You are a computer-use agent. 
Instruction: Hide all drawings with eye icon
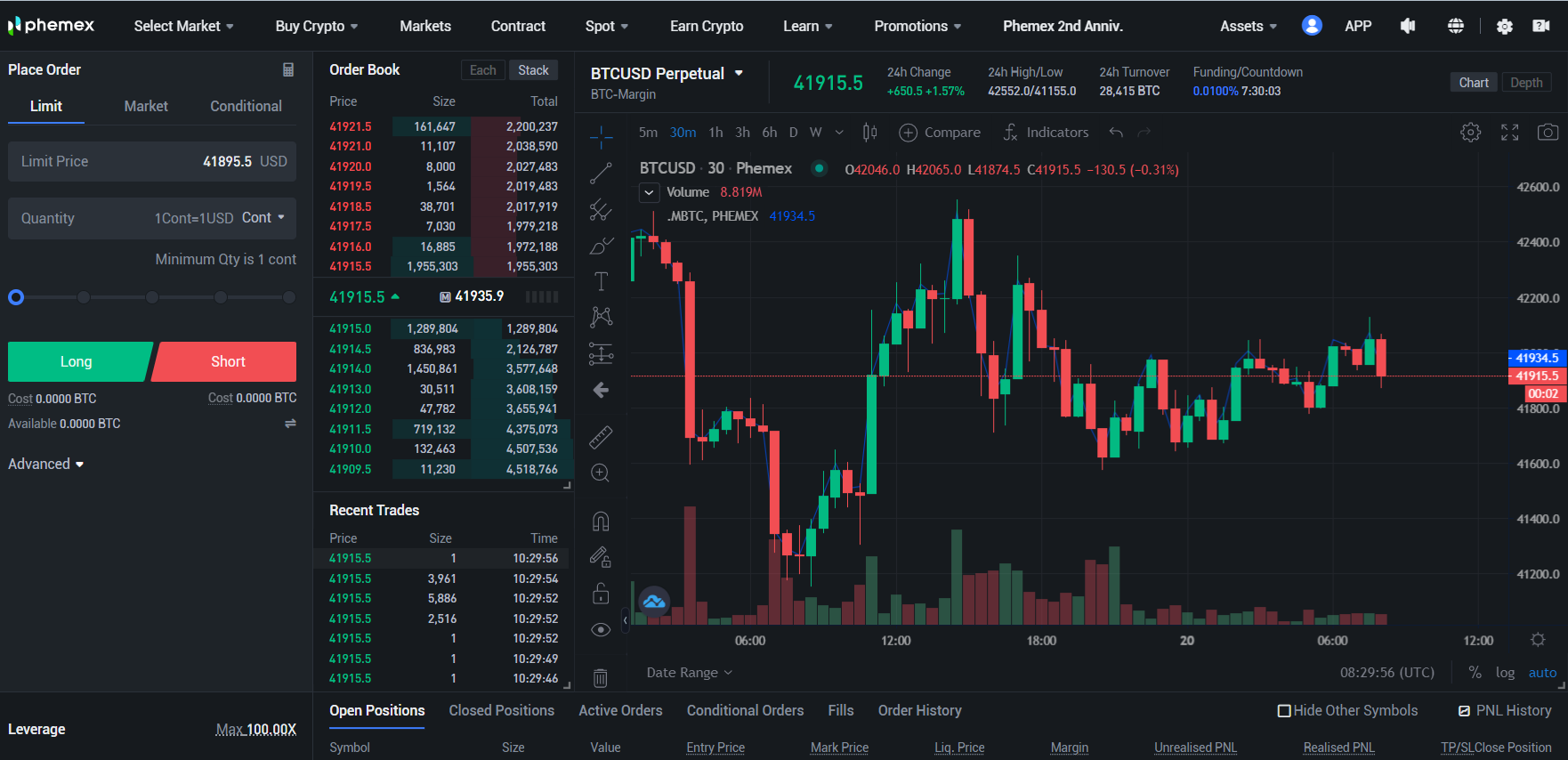(x=601, y=629)
